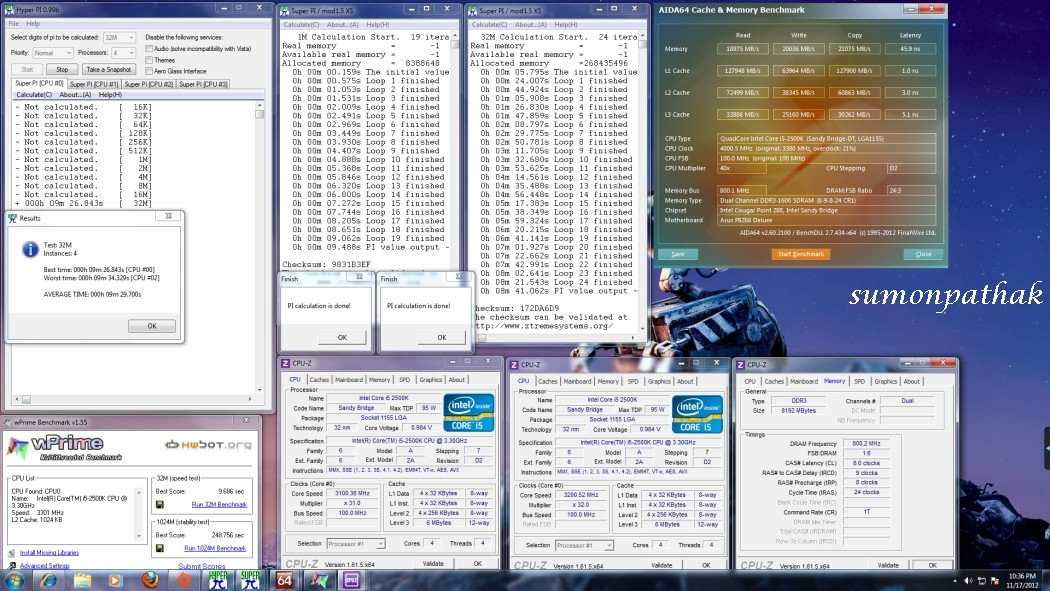The height and width of the screenshot is (591, 1050).
Task: Select the 32M result row in Hyper PI
Action: tap(84, 203)
